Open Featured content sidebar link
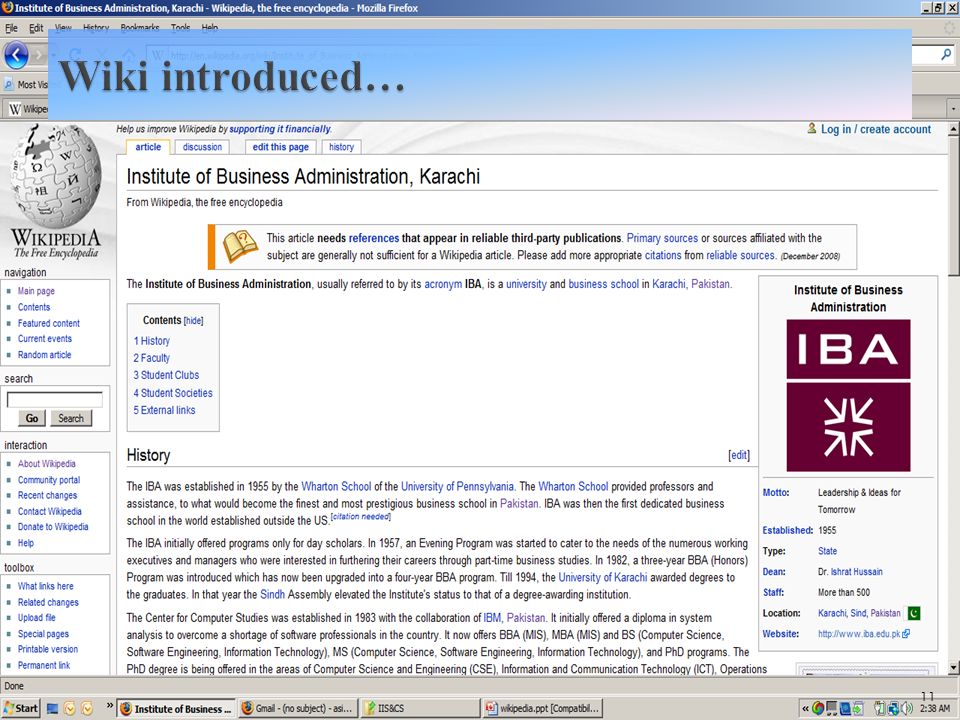The height and width of the screenshot is (720, 960). [x=48, y=323]
